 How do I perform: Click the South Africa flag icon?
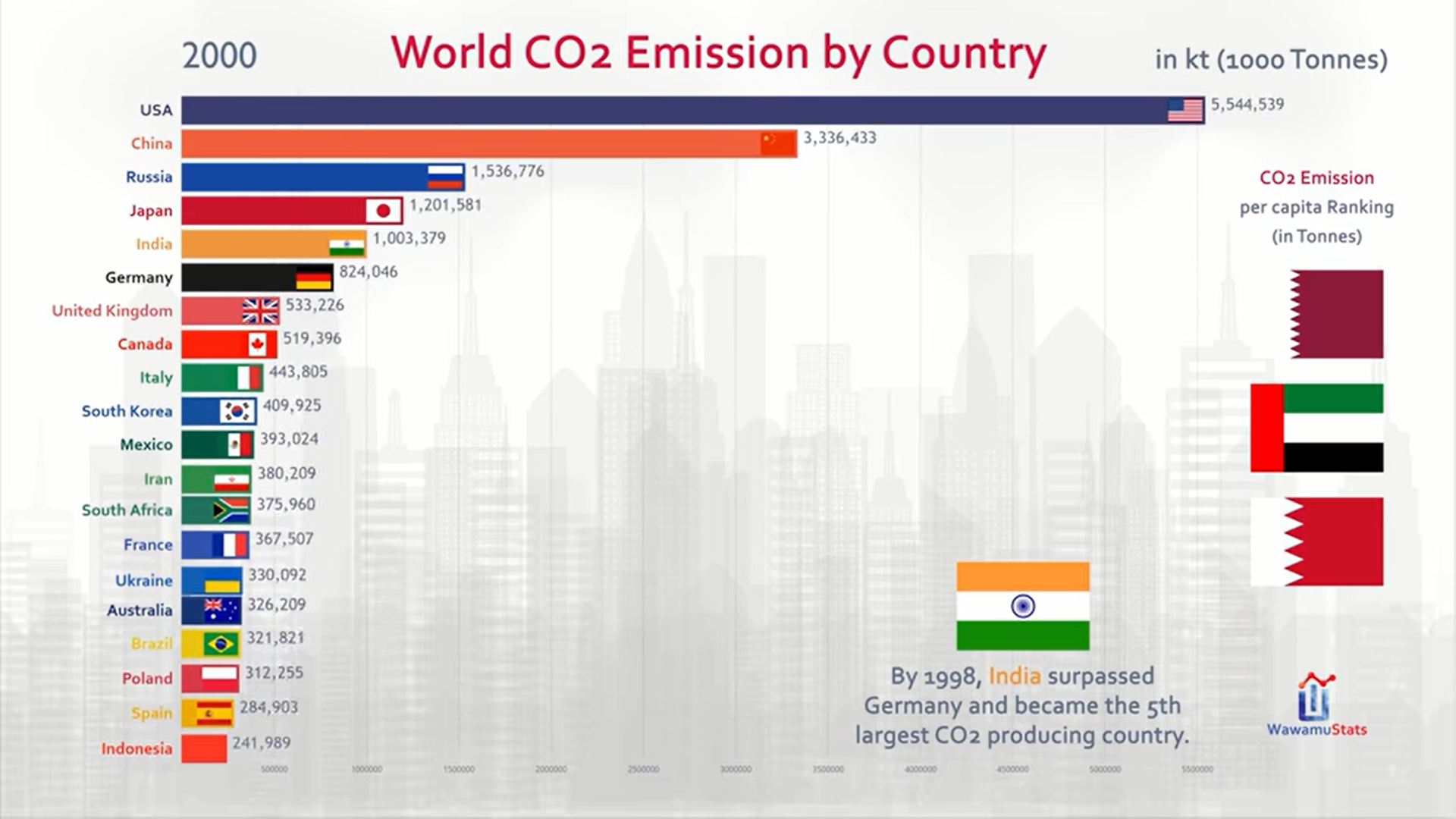coord(231,510)
